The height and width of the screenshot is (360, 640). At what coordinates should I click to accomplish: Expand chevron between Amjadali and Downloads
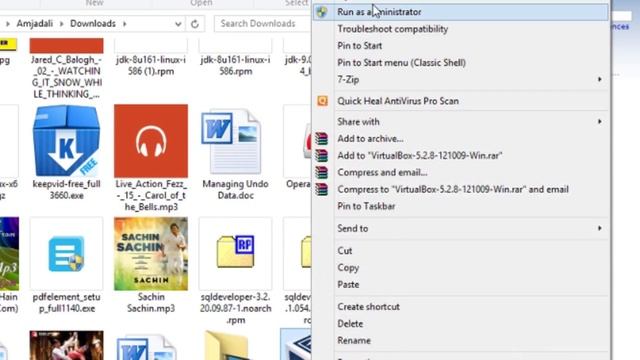tap(62, 24)
